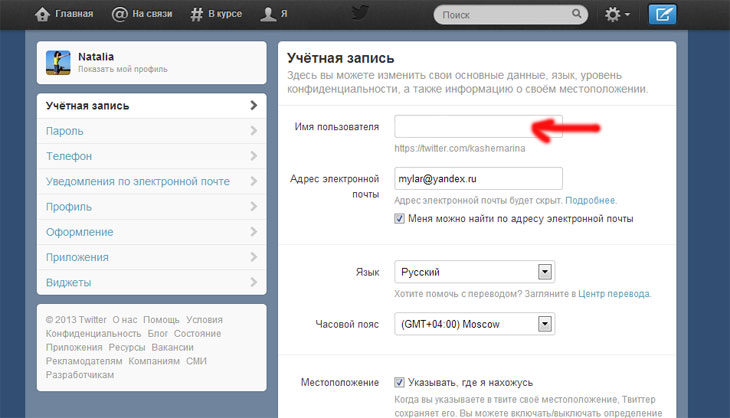Click the Подробнее link
This screenshot has width=730, height=418.
coord(590,200)
